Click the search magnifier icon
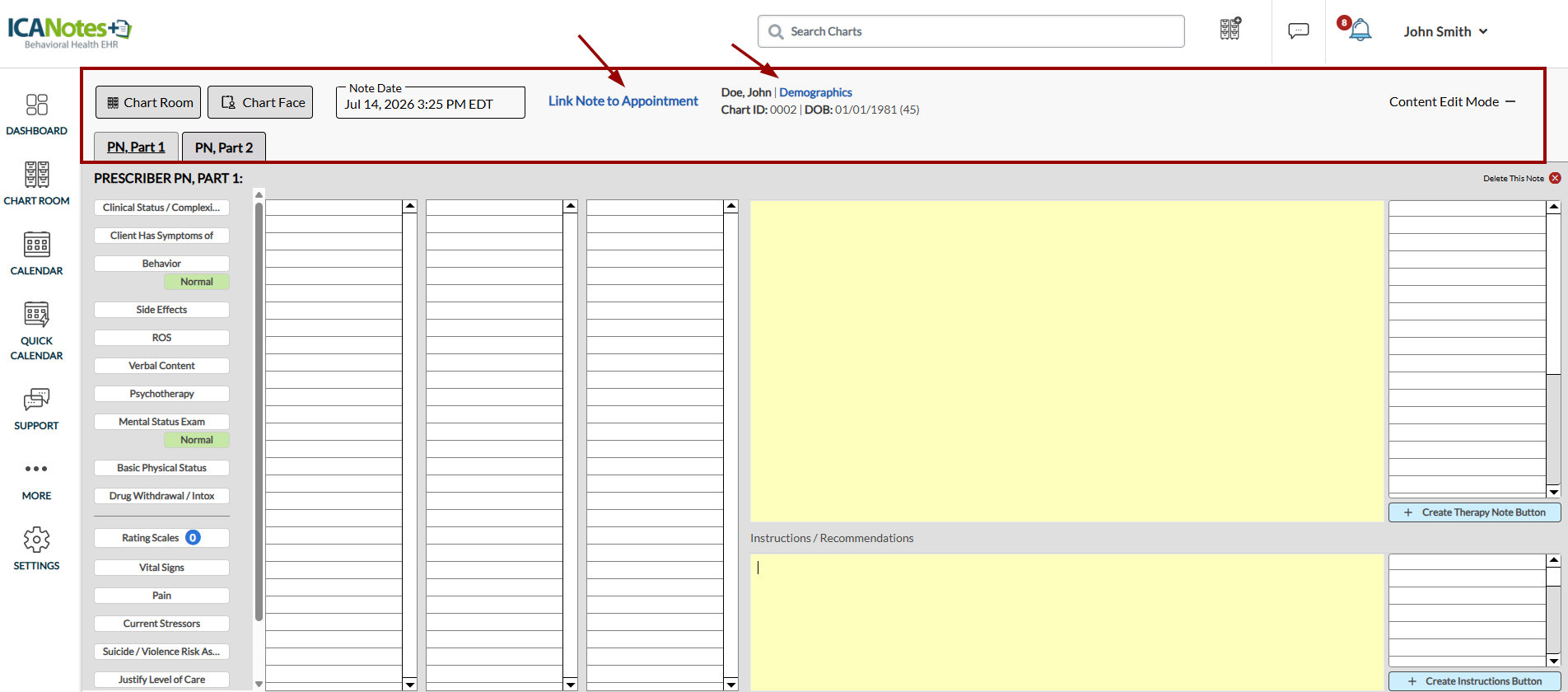The height and width of the screenshot is (692, 1568). [776, 32]
